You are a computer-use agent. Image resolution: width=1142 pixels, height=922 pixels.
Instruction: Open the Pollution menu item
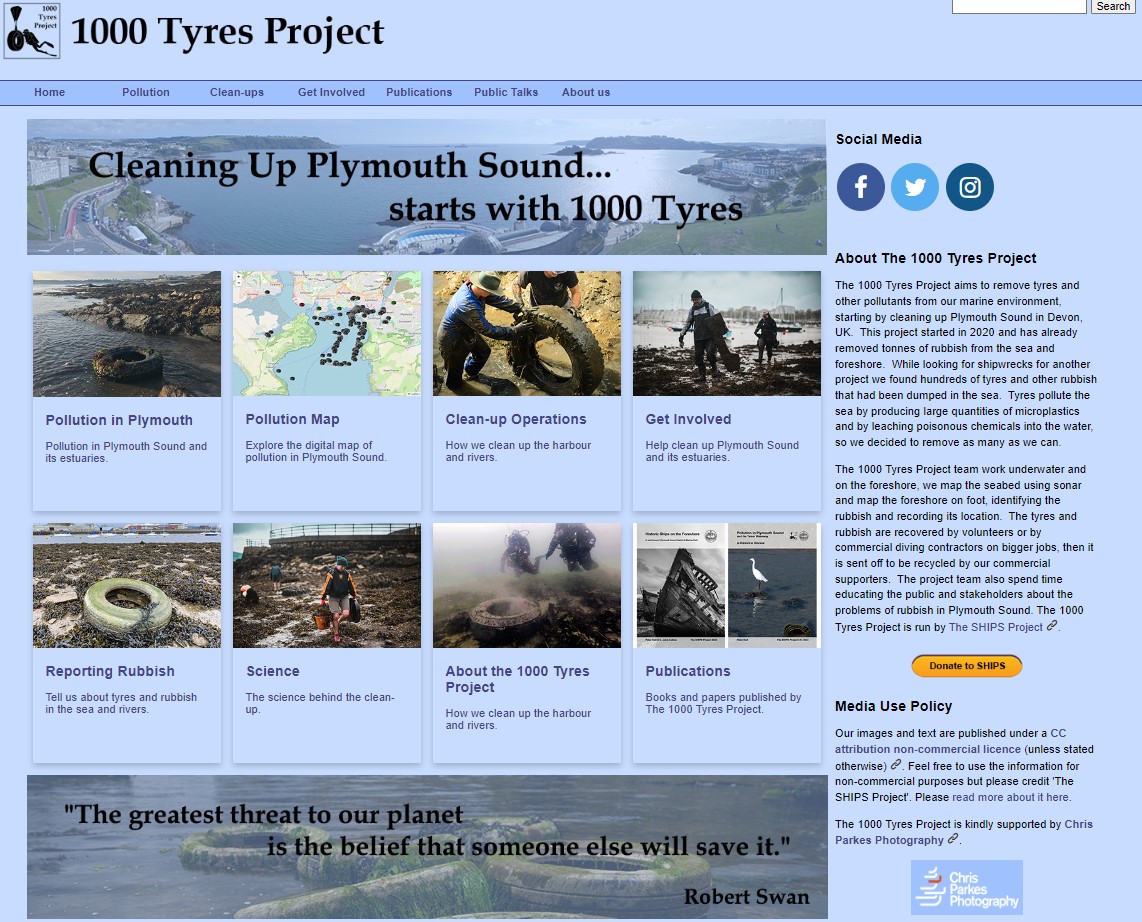[x=146, y=92]
